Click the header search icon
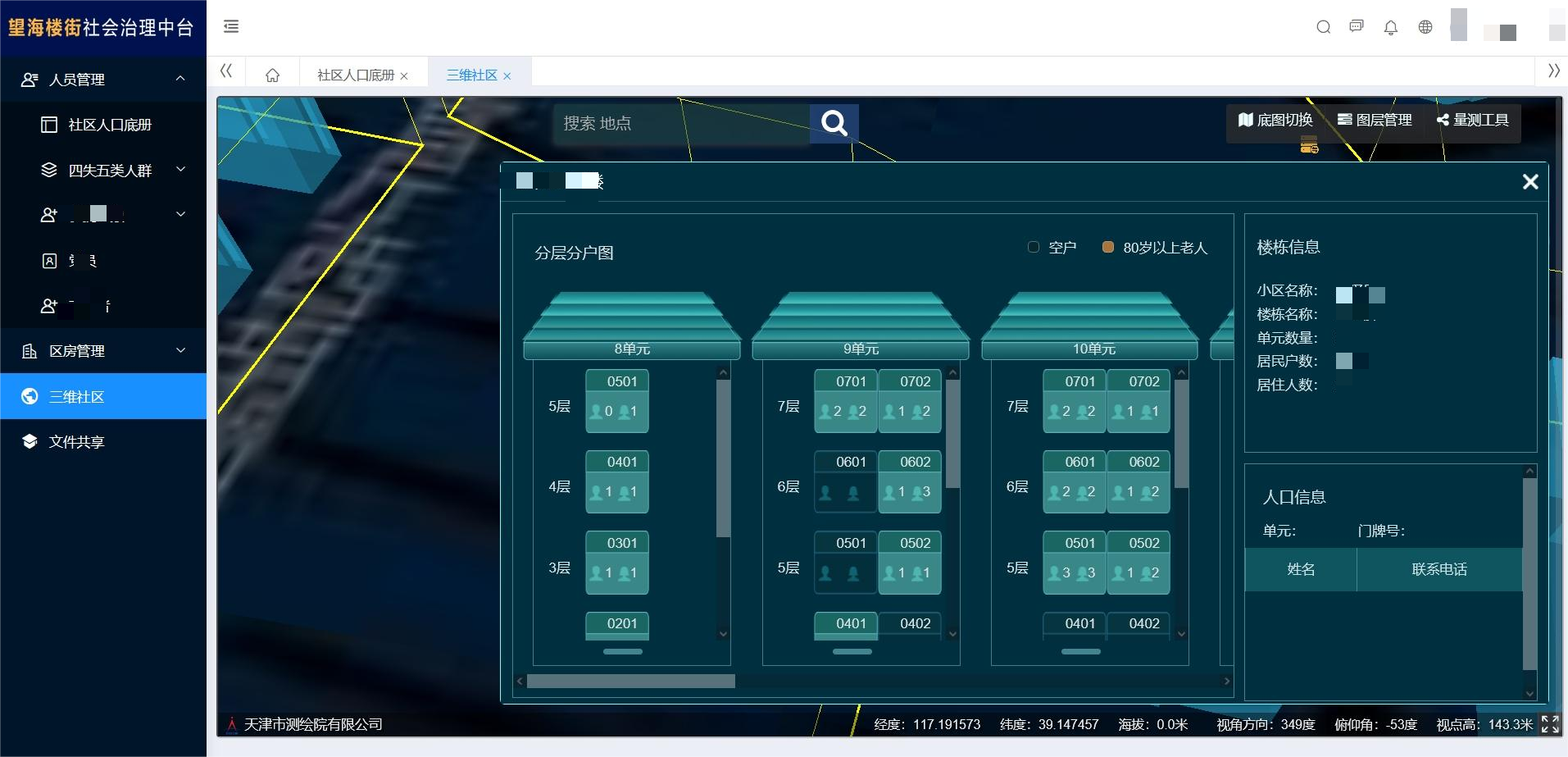 [x=1323, y=27]
